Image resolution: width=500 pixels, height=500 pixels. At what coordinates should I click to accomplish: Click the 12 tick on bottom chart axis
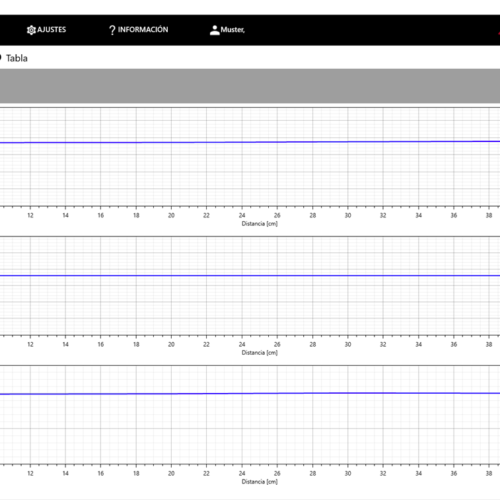coord(30,473)
